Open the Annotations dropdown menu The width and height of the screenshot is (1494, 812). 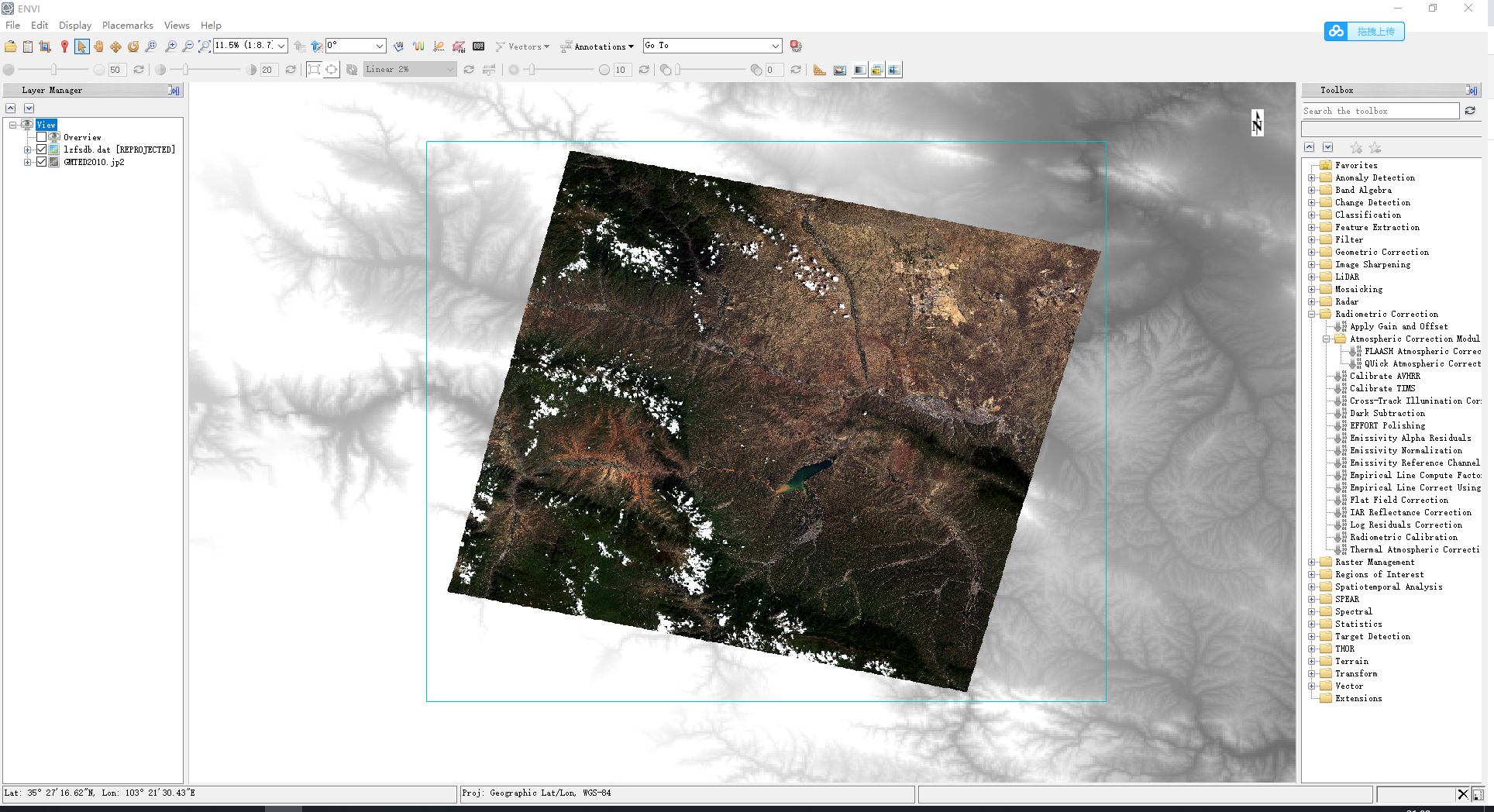click(597, 46)
